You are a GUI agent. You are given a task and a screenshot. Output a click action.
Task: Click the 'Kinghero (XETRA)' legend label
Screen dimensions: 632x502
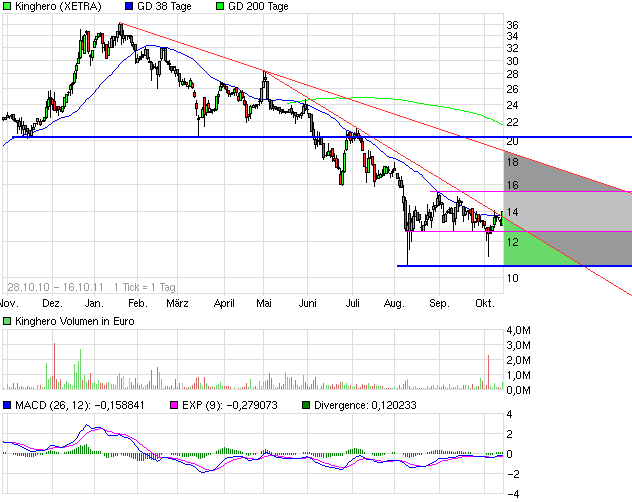[58, 6]
